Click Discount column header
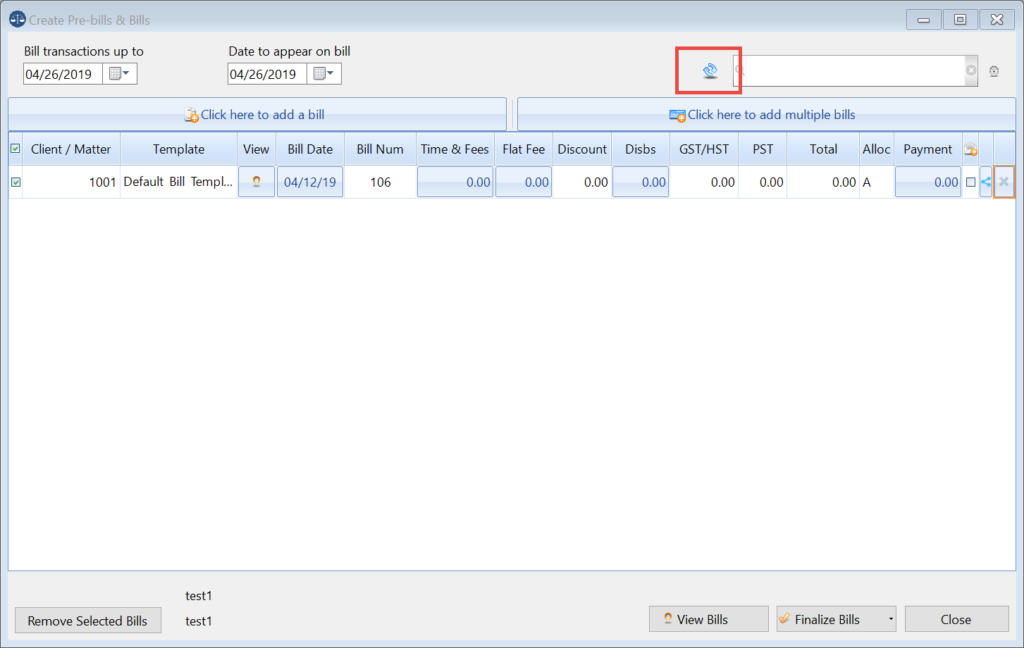Viewport: 1024px width, 648px height. (x=582, y=149)
